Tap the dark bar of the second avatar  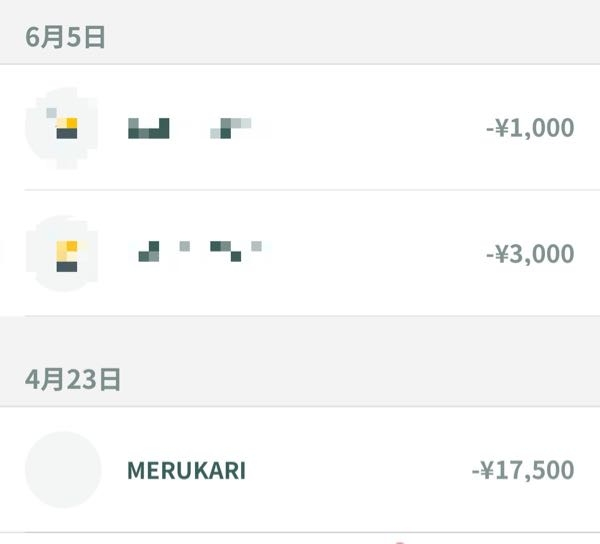pyautogui.click(x=67, y=267)
